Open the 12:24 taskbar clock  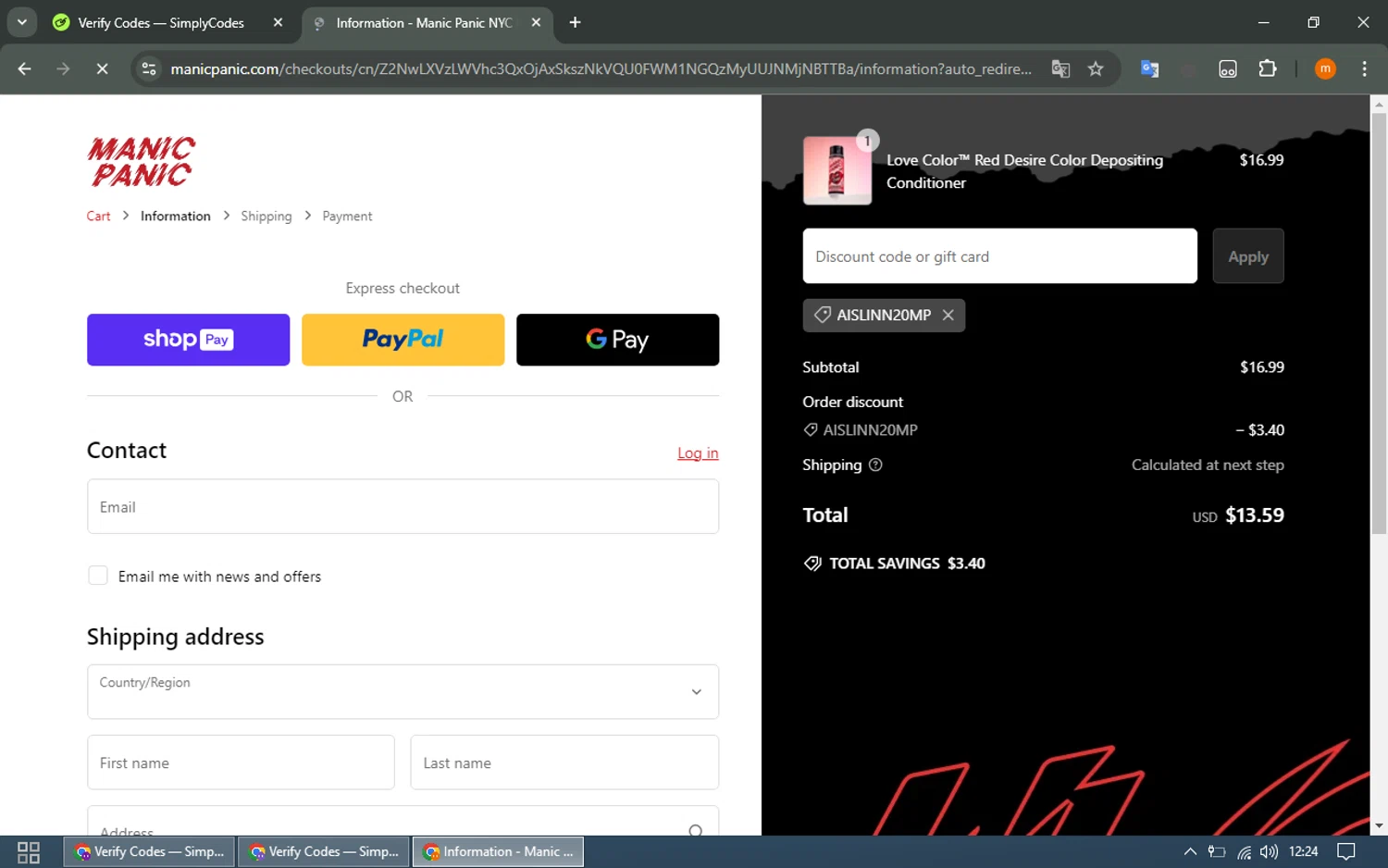(1303, 851)
